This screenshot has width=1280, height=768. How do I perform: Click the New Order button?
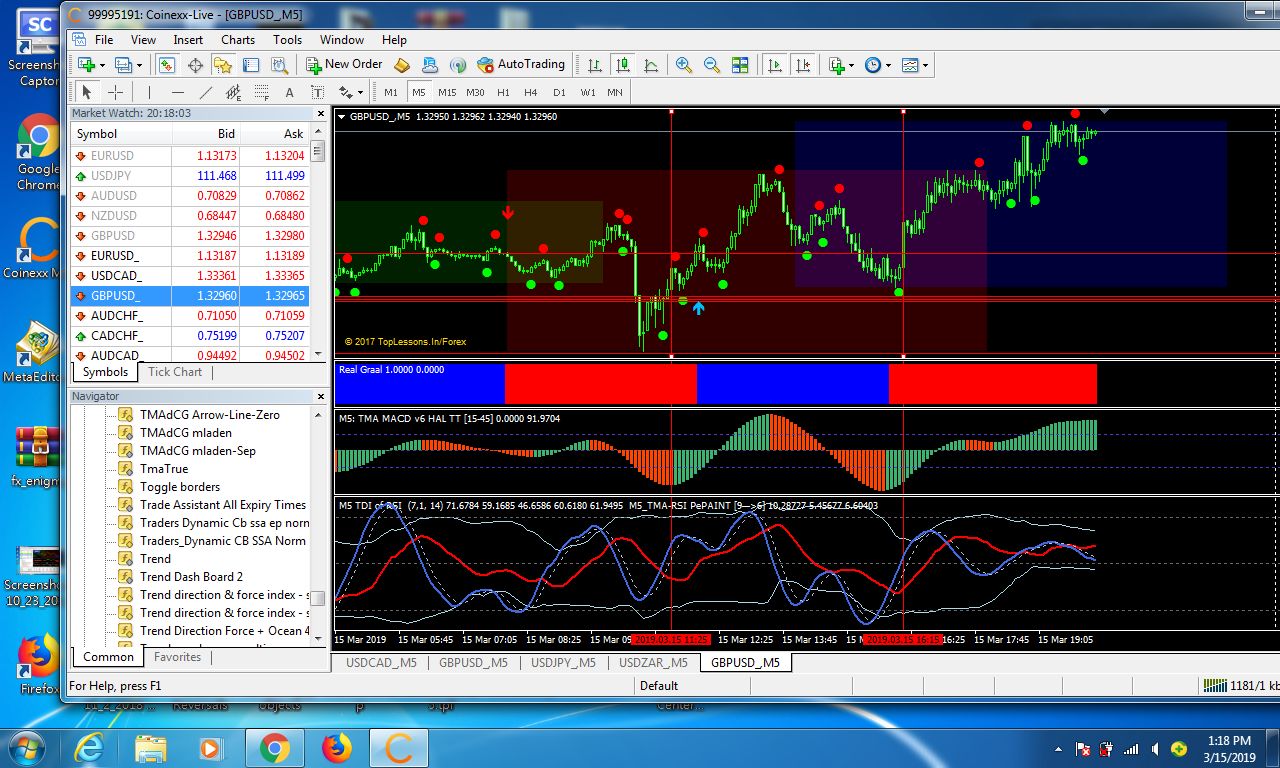(344, 64)
